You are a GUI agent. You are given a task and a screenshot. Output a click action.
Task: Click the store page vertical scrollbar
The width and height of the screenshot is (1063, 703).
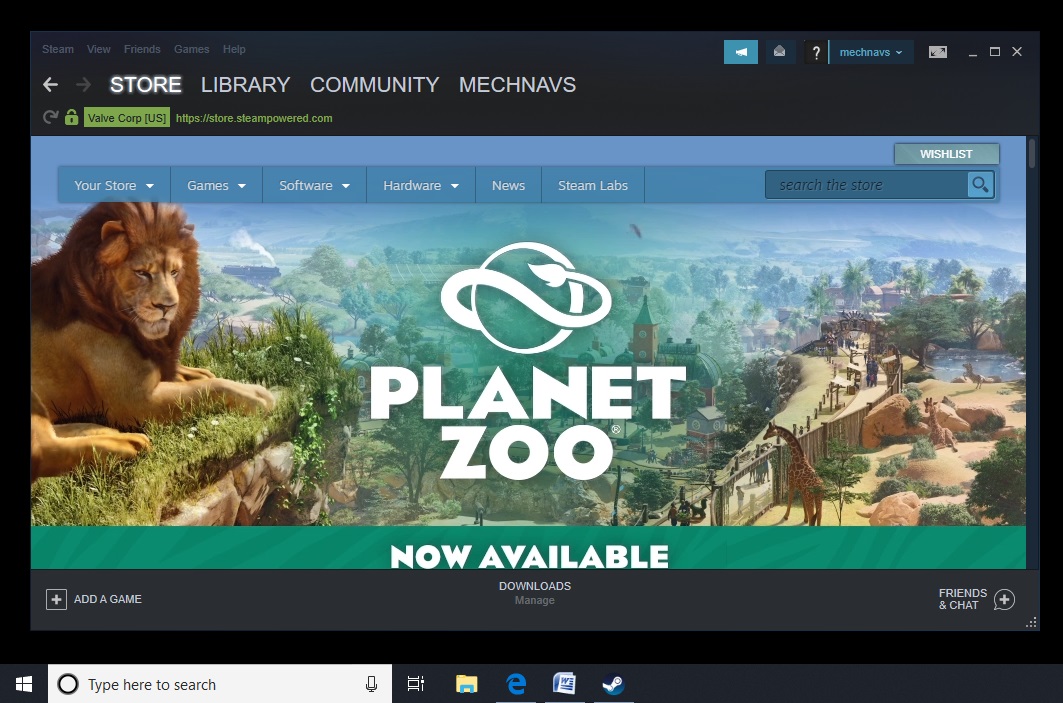click(1032, 153)
